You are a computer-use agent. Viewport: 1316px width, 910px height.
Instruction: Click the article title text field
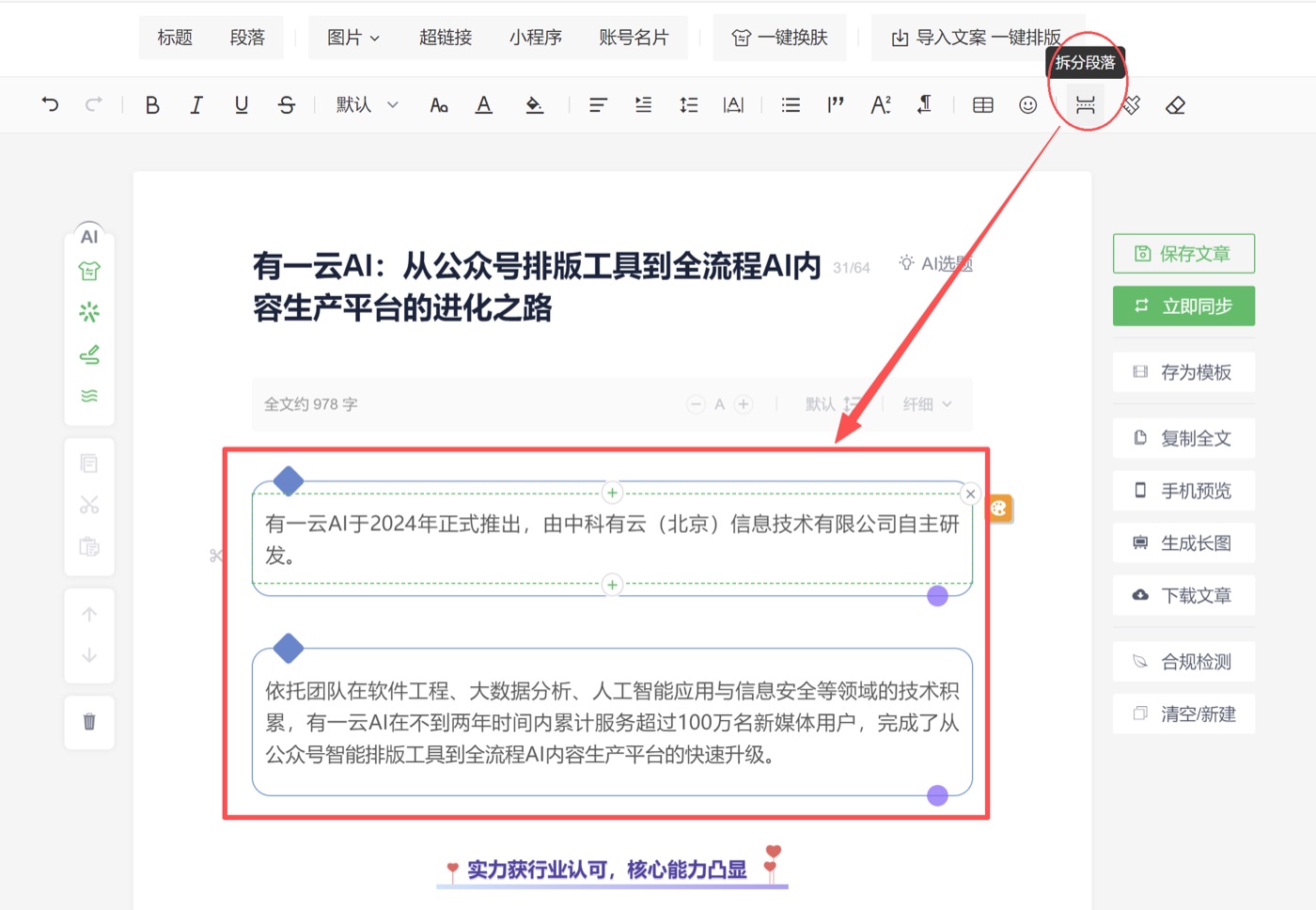point(538,287)
